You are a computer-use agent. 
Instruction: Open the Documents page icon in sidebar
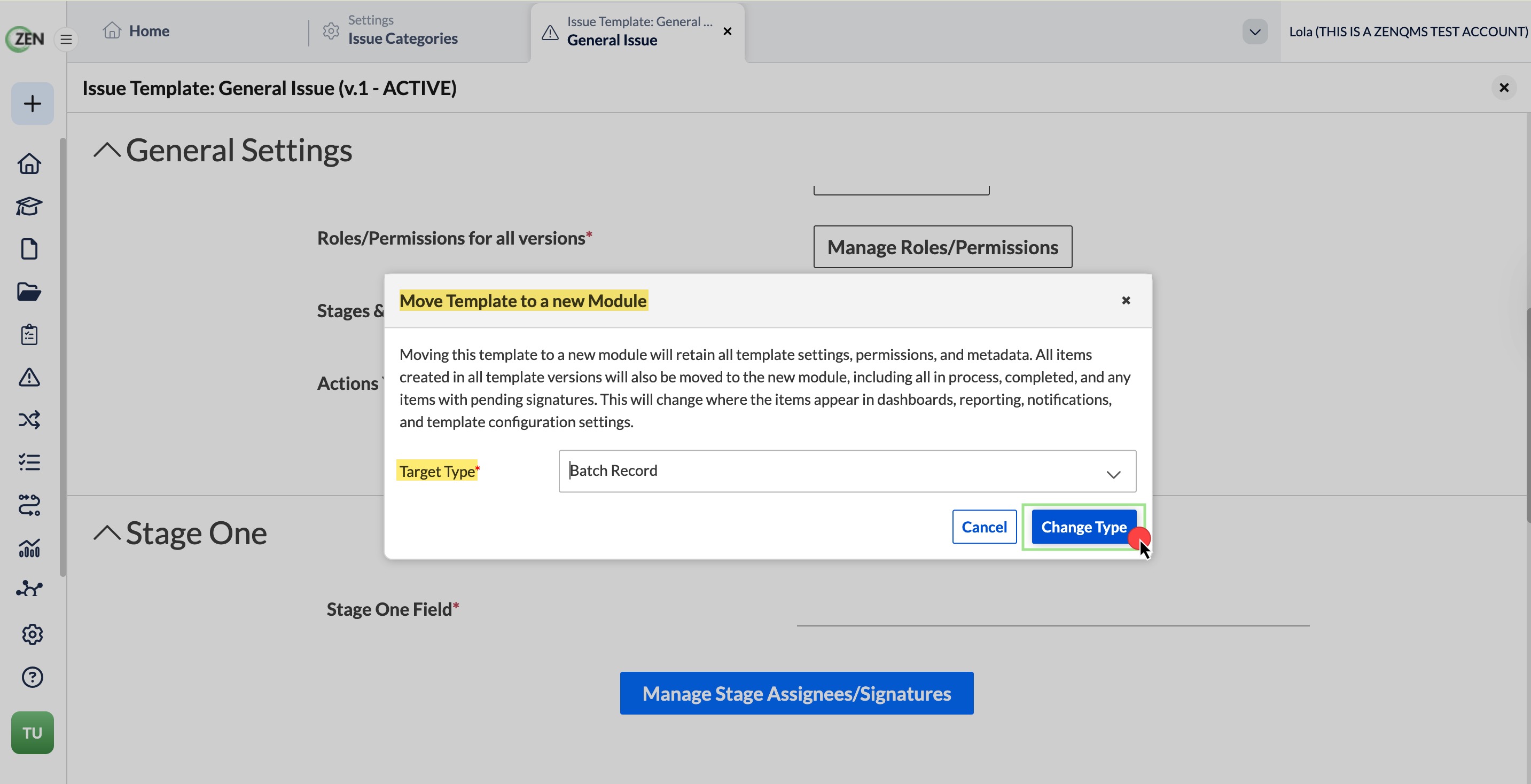click(29, 249)
